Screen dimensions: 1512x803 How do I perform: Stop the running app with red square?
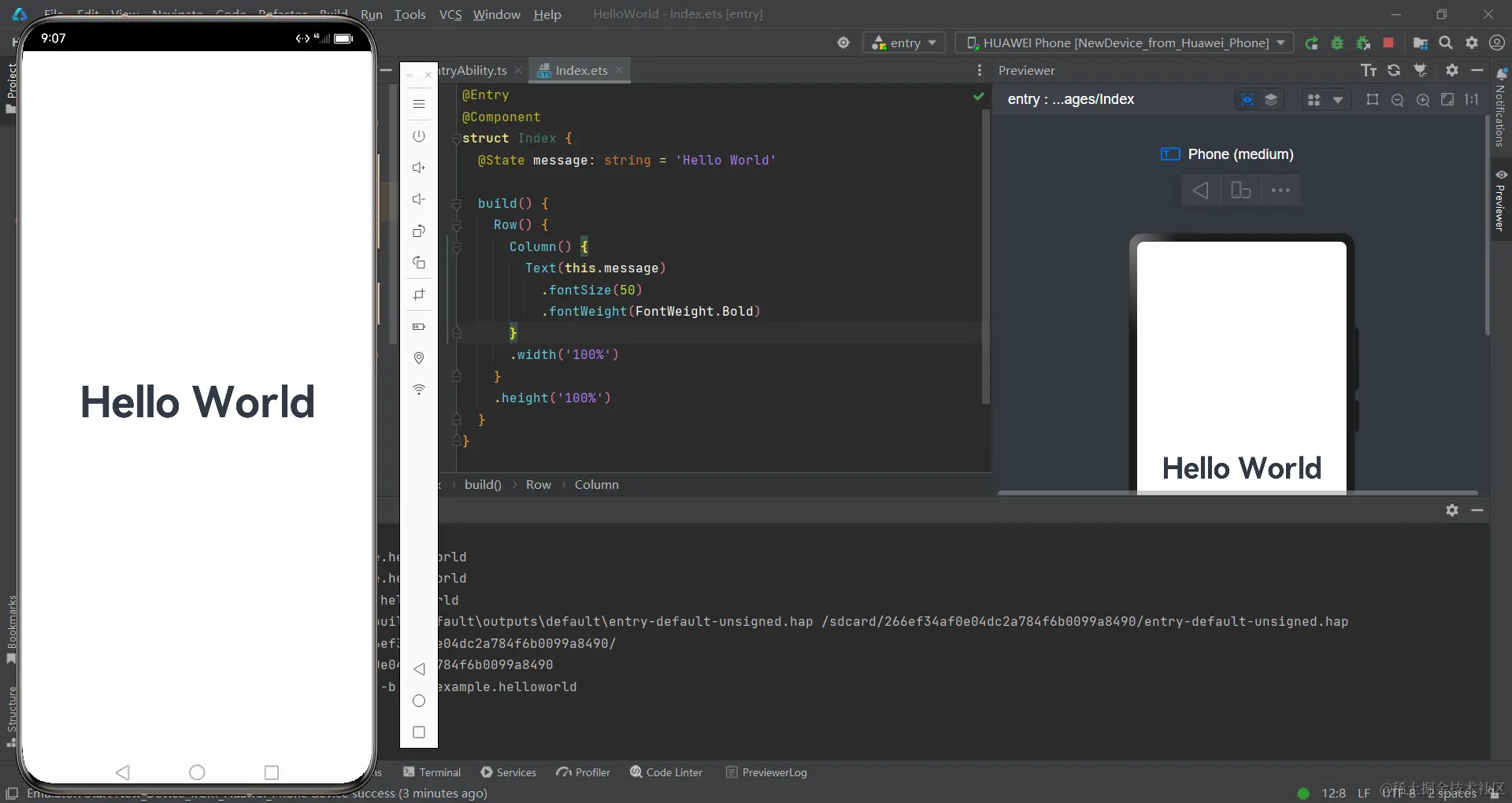[1388, 43]
